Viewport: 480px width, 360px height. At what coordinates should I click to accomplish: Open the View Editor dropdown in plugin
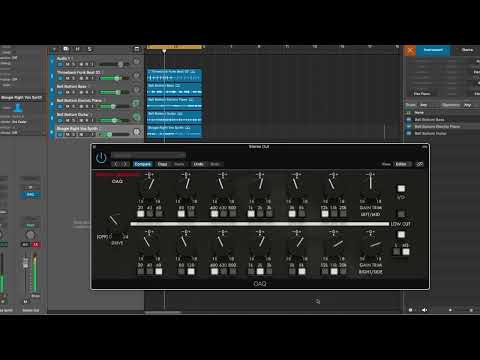click(x=403, y=164)
